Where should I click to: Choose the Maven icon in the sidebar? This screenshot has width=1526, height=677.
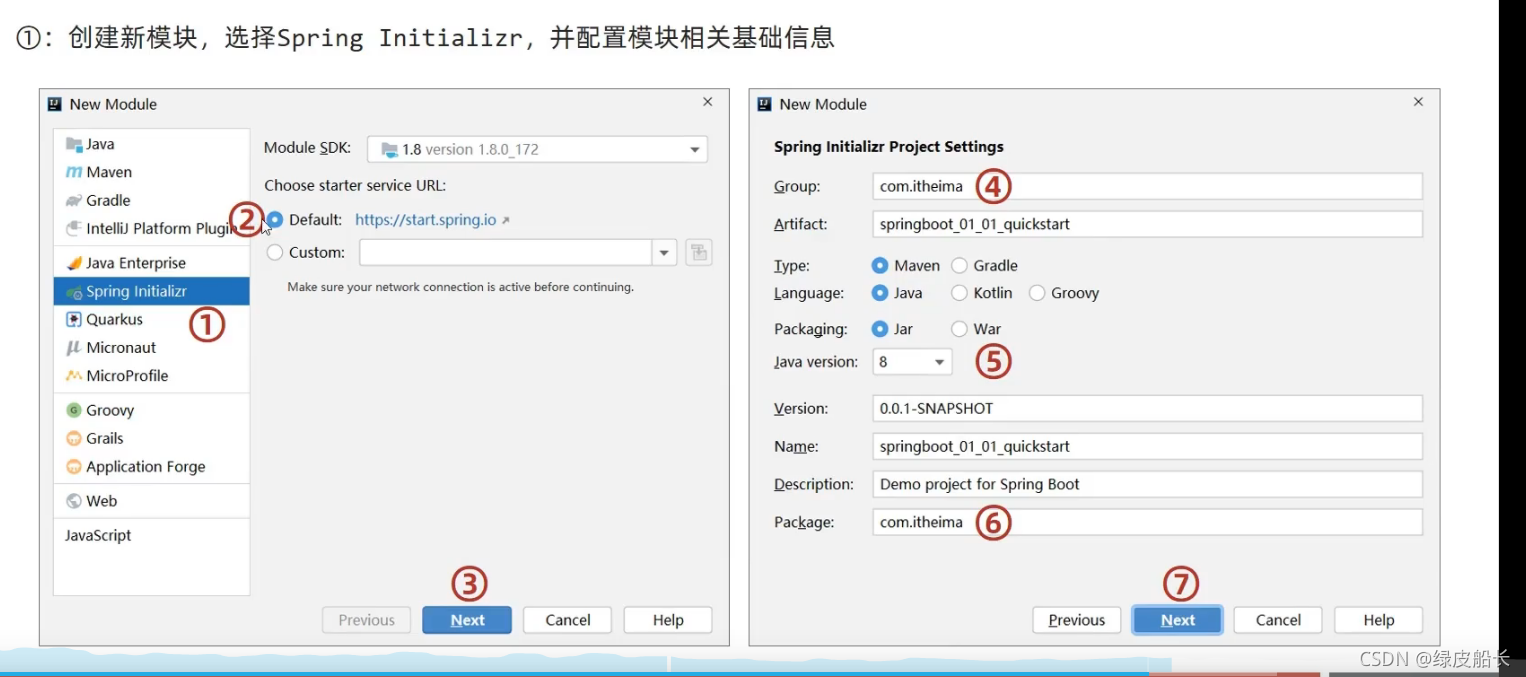(74, 172)
